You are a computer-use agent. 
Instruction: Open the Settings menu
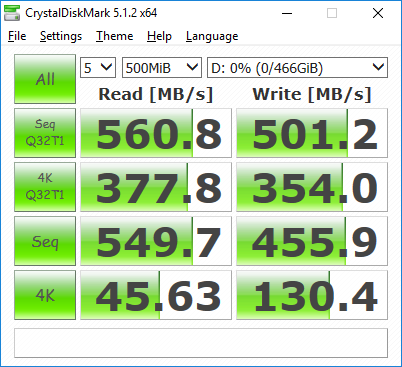[x=61, y=36]
